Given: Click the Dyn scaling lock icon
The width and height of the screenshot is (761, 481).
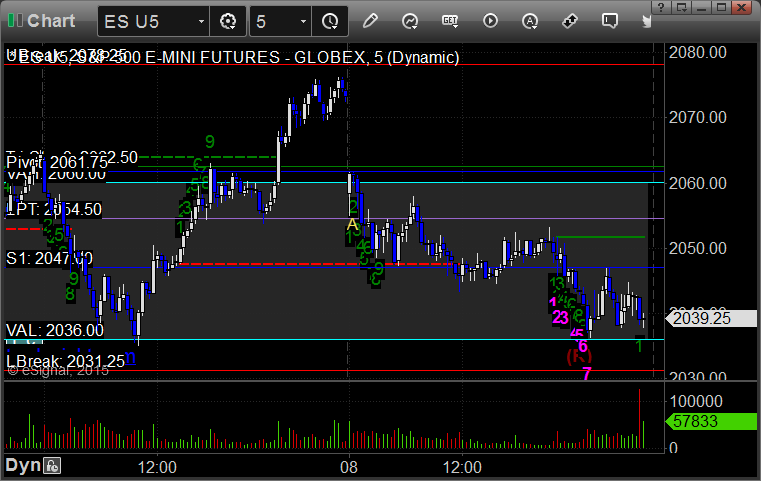Looking at the screenshot, I should [x=52, y=466].
